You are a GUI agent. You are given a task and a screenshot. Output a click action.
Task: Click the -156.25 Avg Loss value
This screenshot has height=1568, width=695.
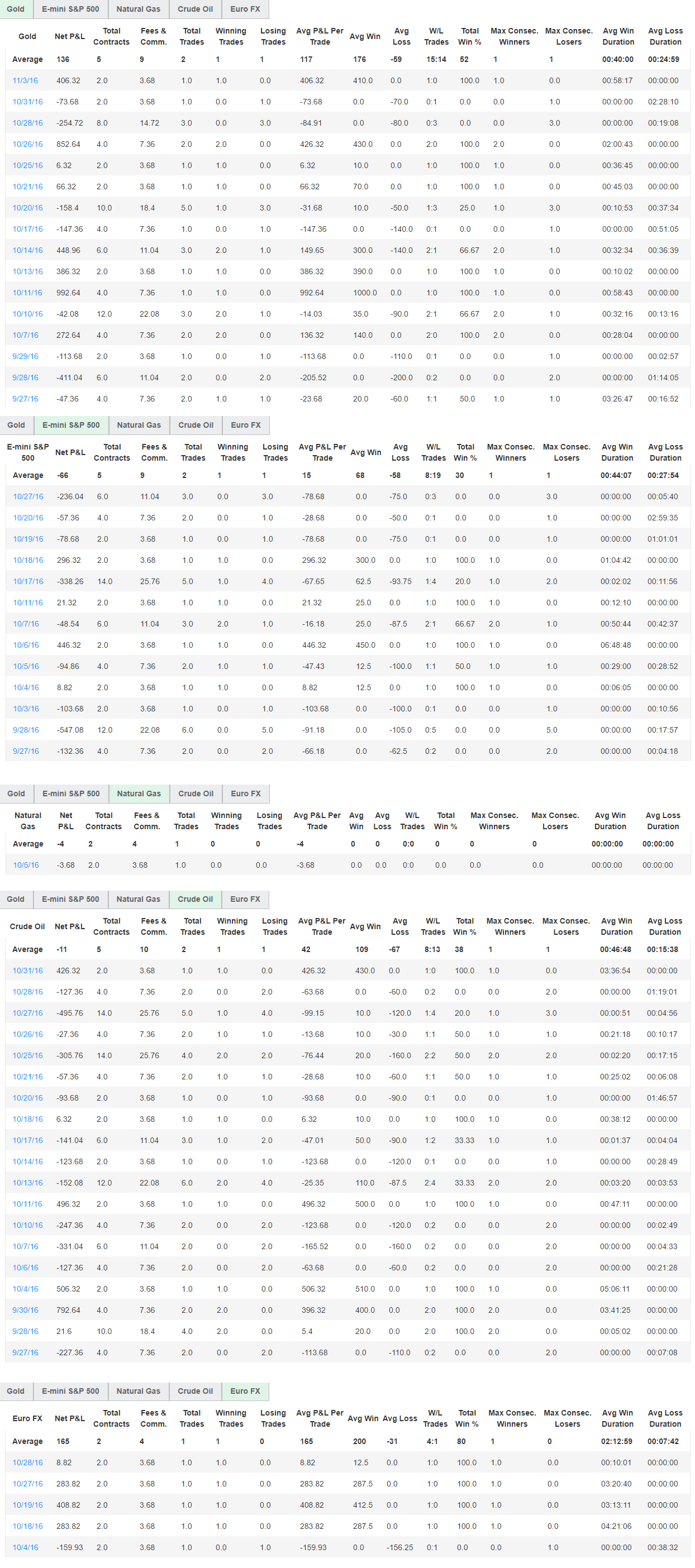[x=399, y=1547]
